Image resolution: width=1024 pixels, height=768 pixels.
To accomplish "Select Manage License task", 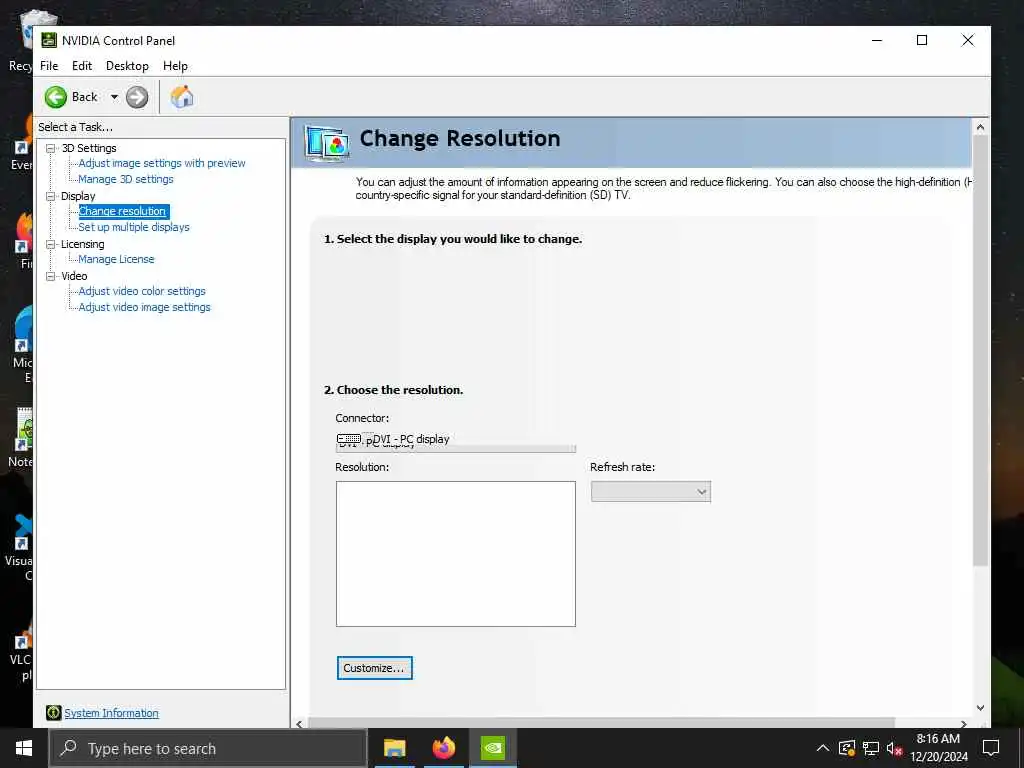I will tap(116, 259).
